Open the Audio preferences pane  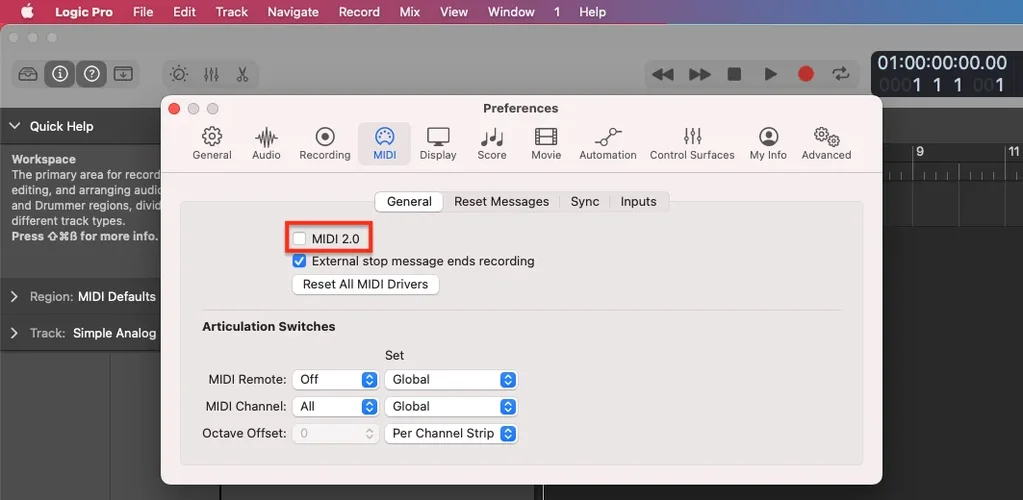click(266, 143)
